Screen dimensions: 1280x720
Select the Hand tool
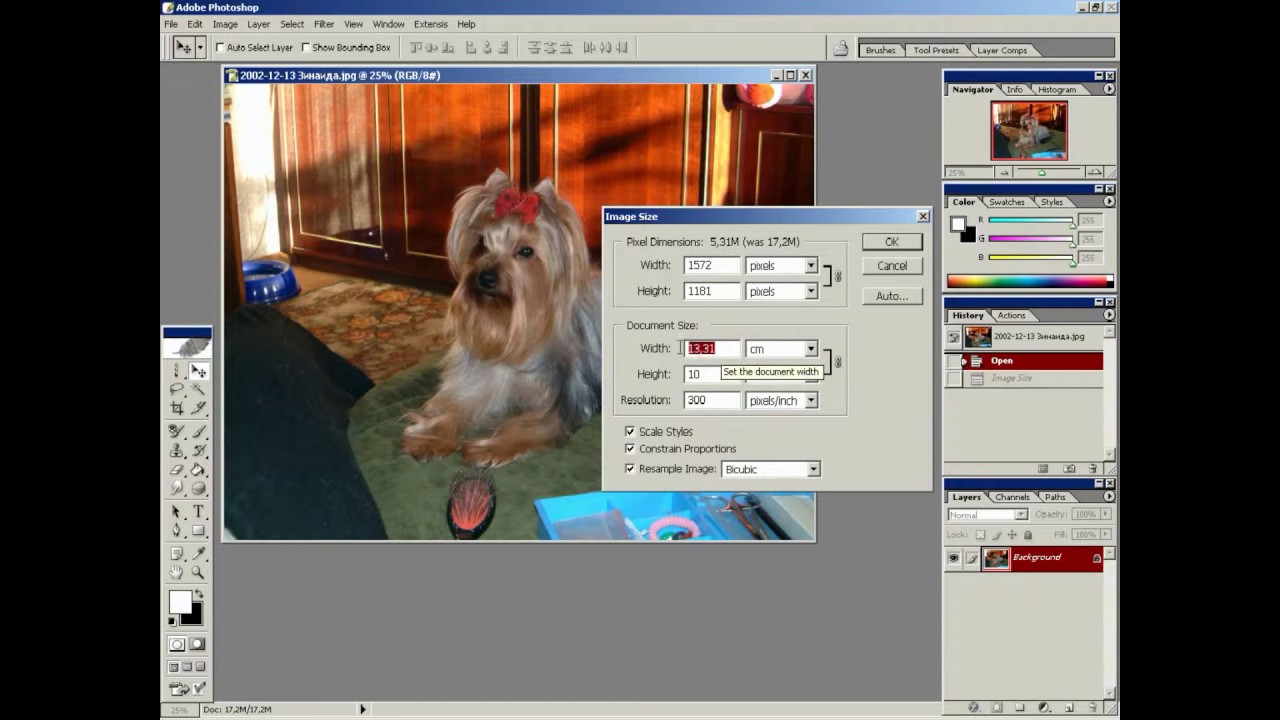point(177,573)
